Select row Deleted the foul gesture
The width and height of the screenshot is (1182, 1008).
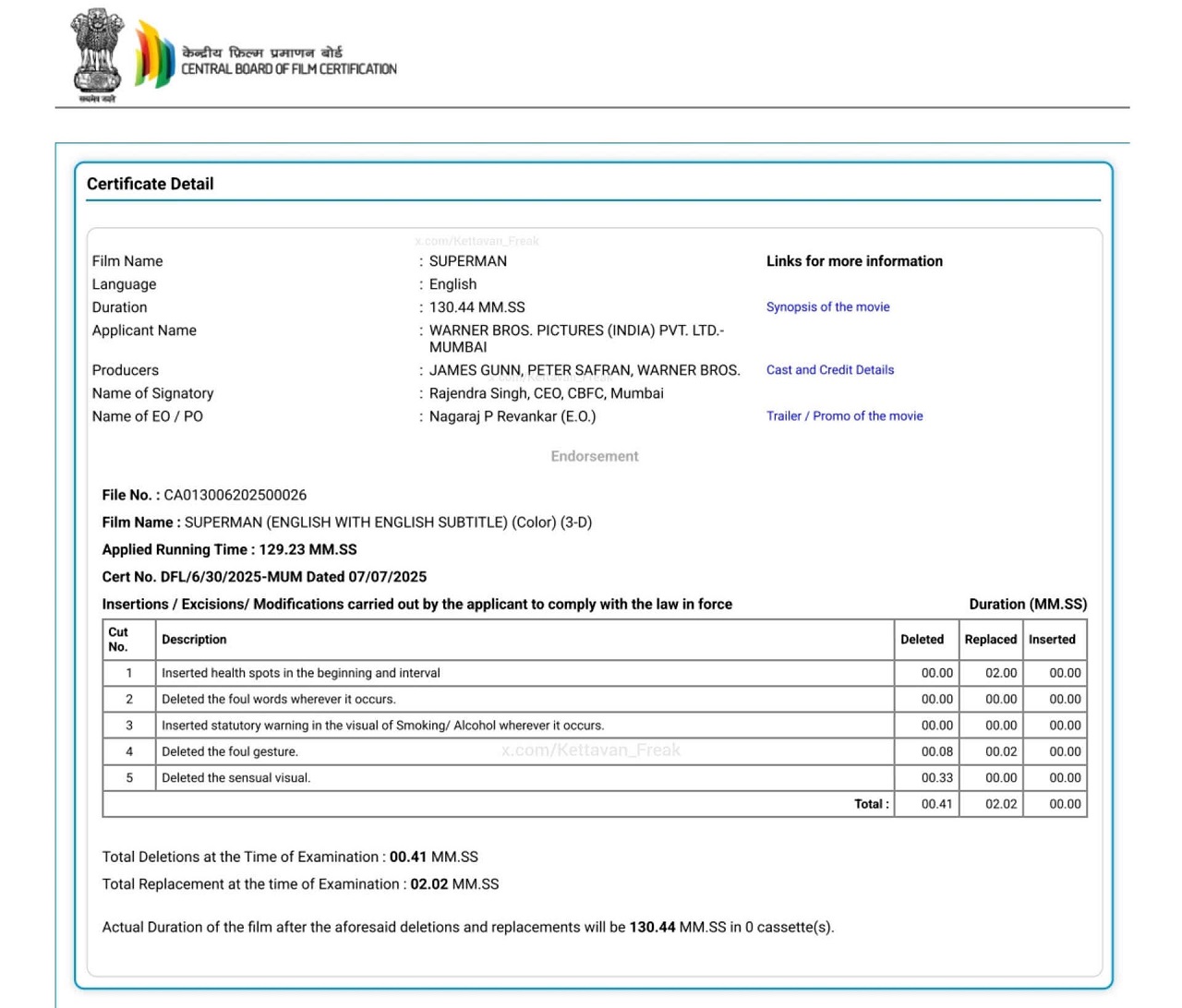[x=595, y=752]
